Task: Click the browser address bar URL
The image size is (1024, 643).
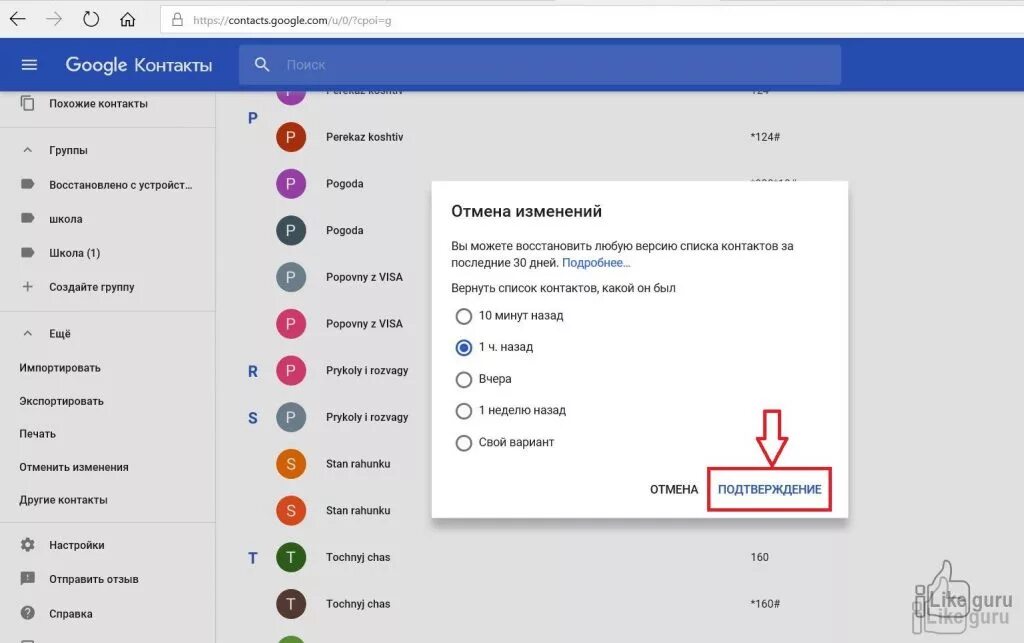Action: pos(292,20)
